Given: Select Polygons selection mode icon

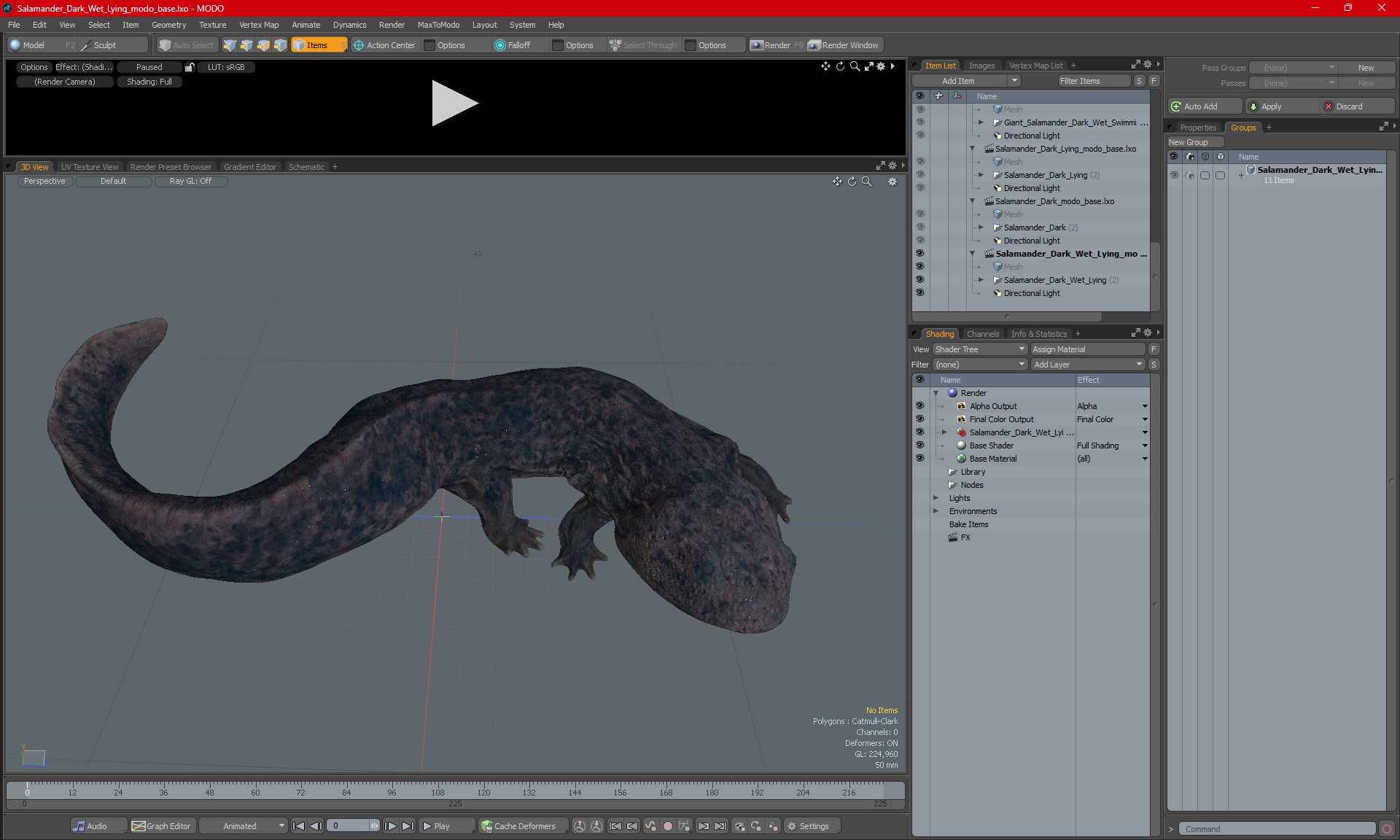Looking at the screenshot, I should [x=263, y=45].
